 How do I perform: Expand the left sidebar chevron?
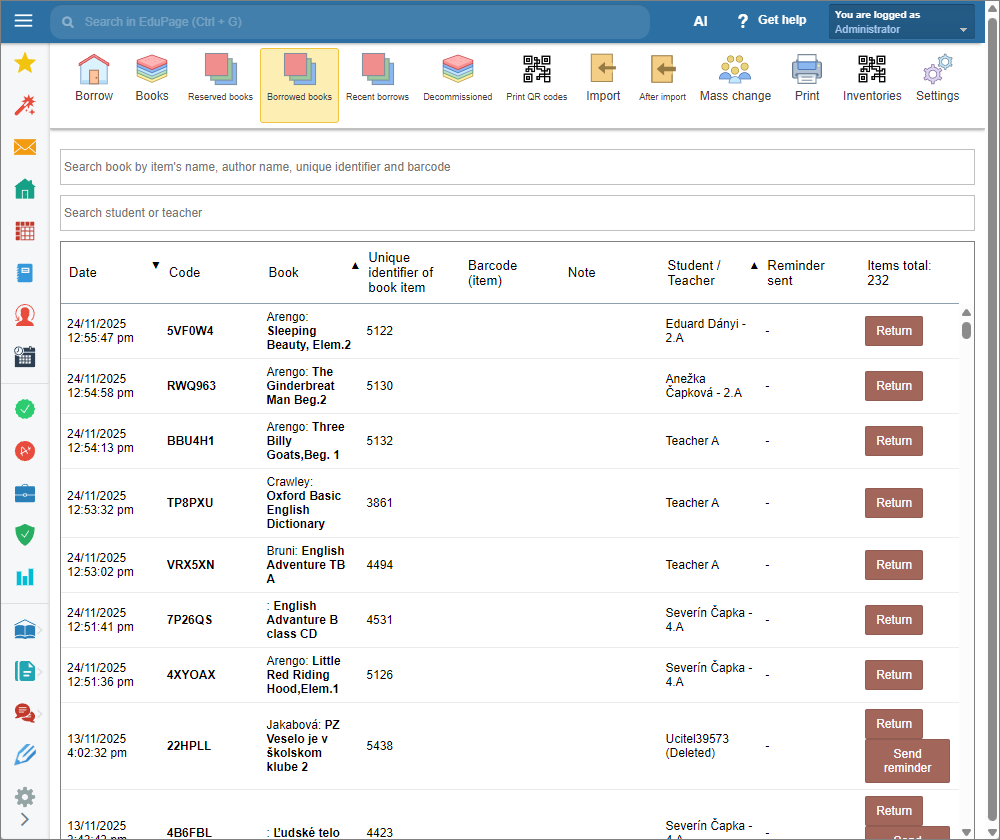pyautogui.click(x=25, y=819)
